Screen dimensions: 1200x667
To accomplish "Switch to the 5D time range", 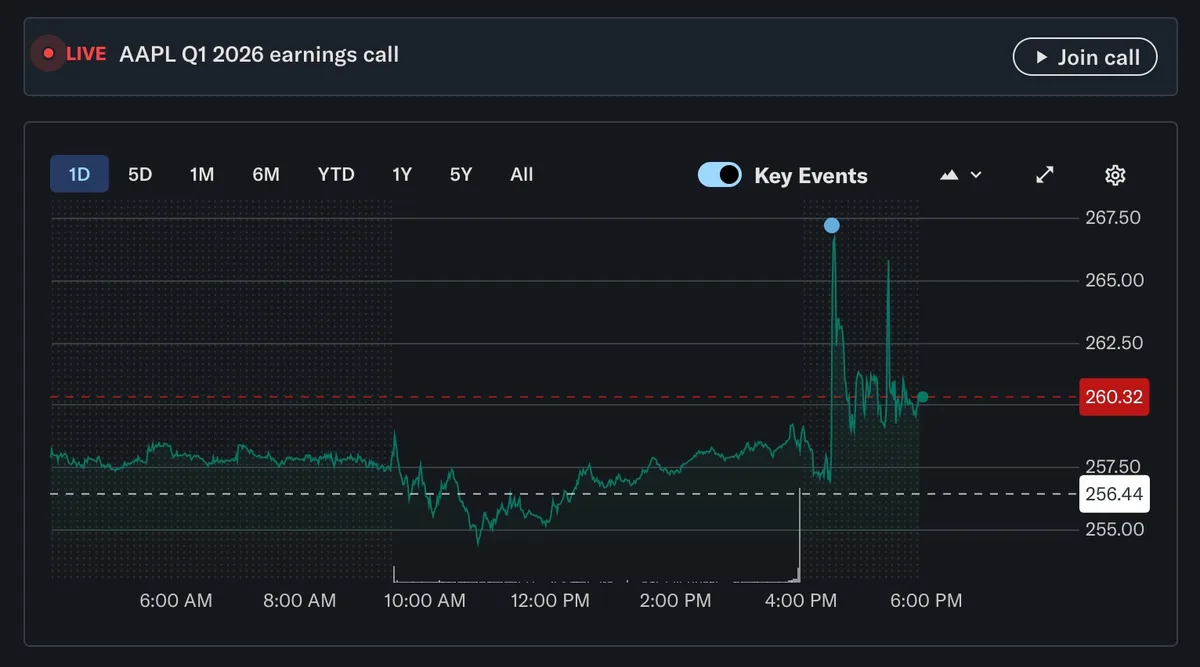I will pos(140,174).
